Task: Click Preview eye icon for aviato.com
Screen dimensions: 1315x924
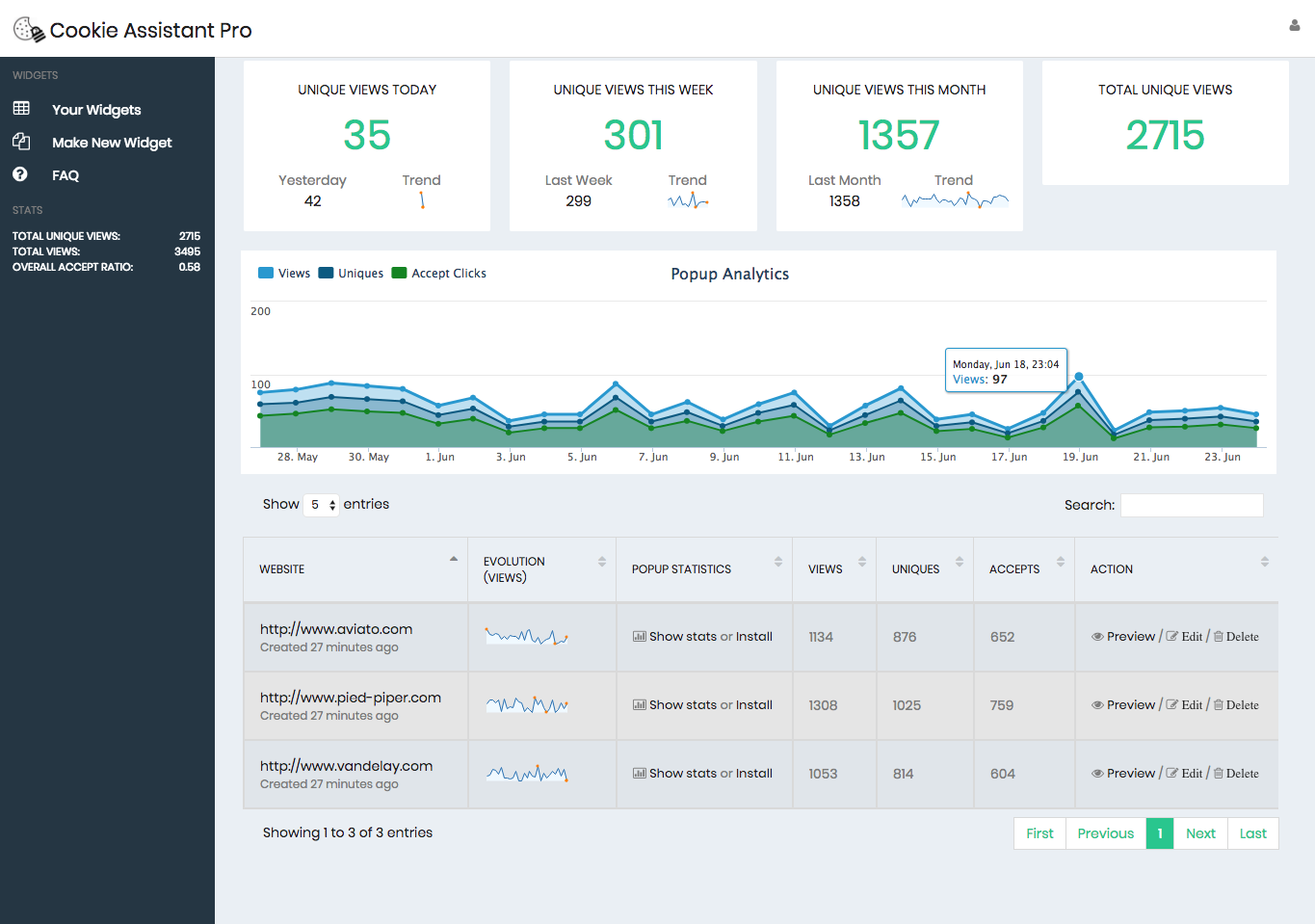Action: 1097,637
